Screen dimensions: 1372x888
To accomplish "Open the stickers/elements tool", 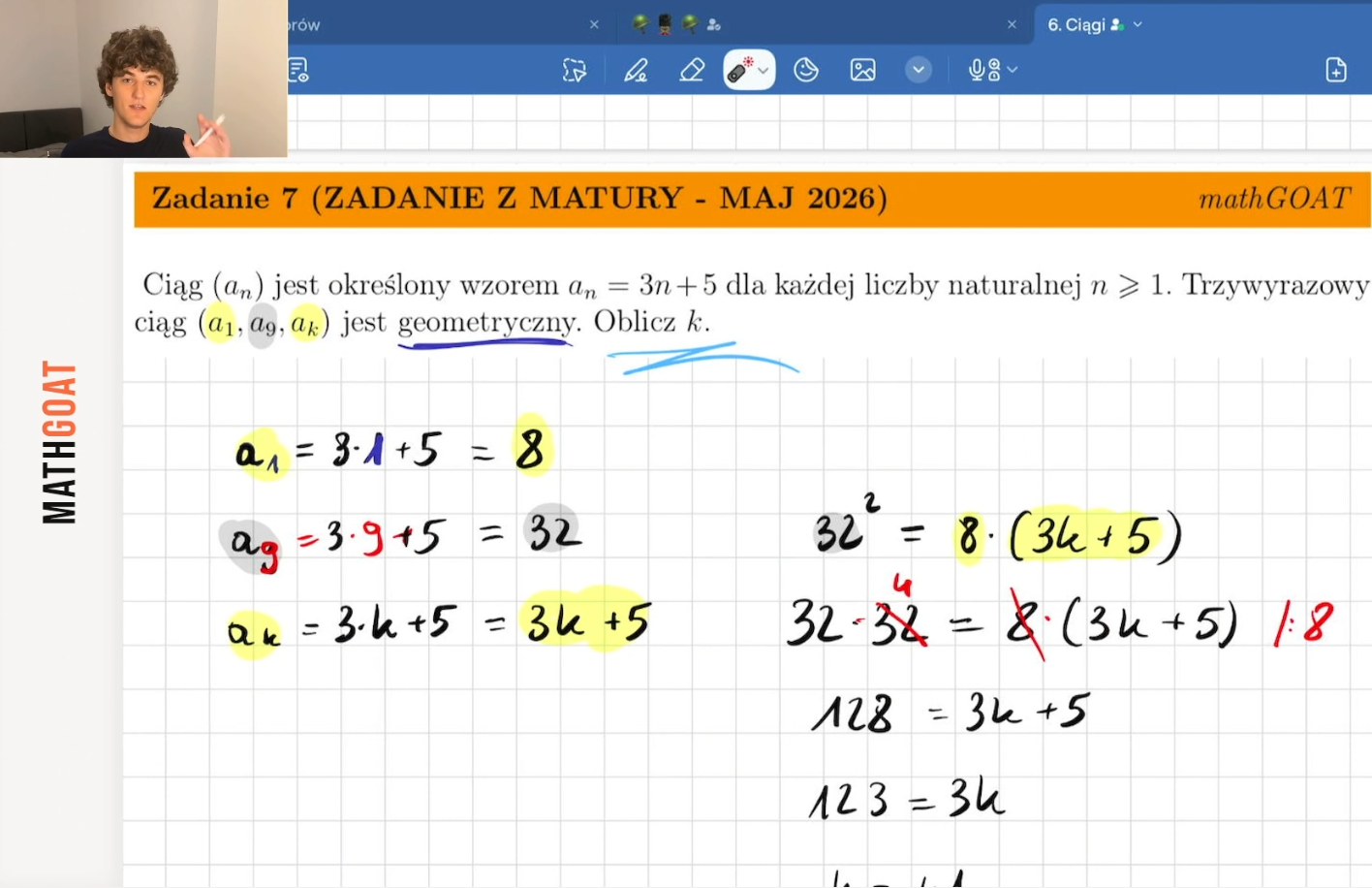I will pyautogui.click(x=806, y=70).
